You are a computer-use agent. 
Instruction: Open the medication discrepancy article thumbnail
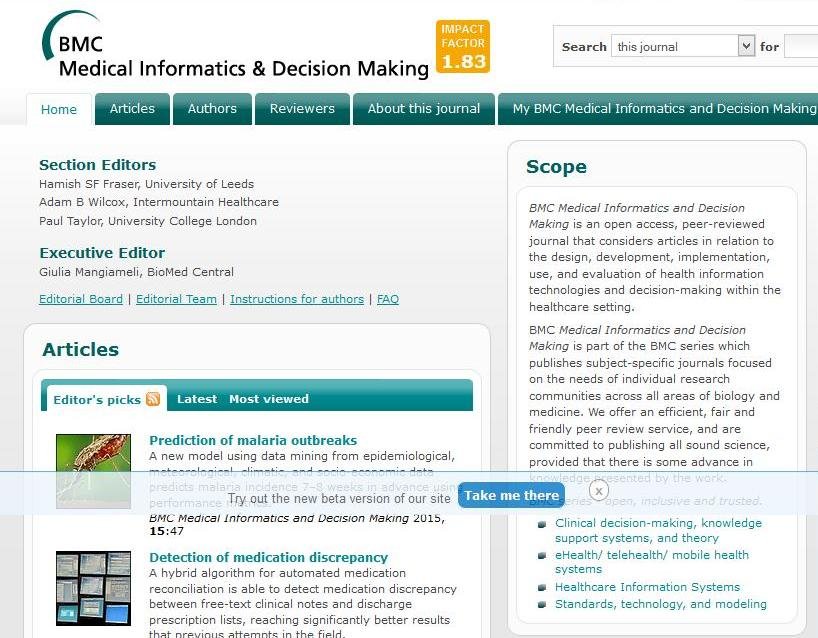[x=93, y=589]
